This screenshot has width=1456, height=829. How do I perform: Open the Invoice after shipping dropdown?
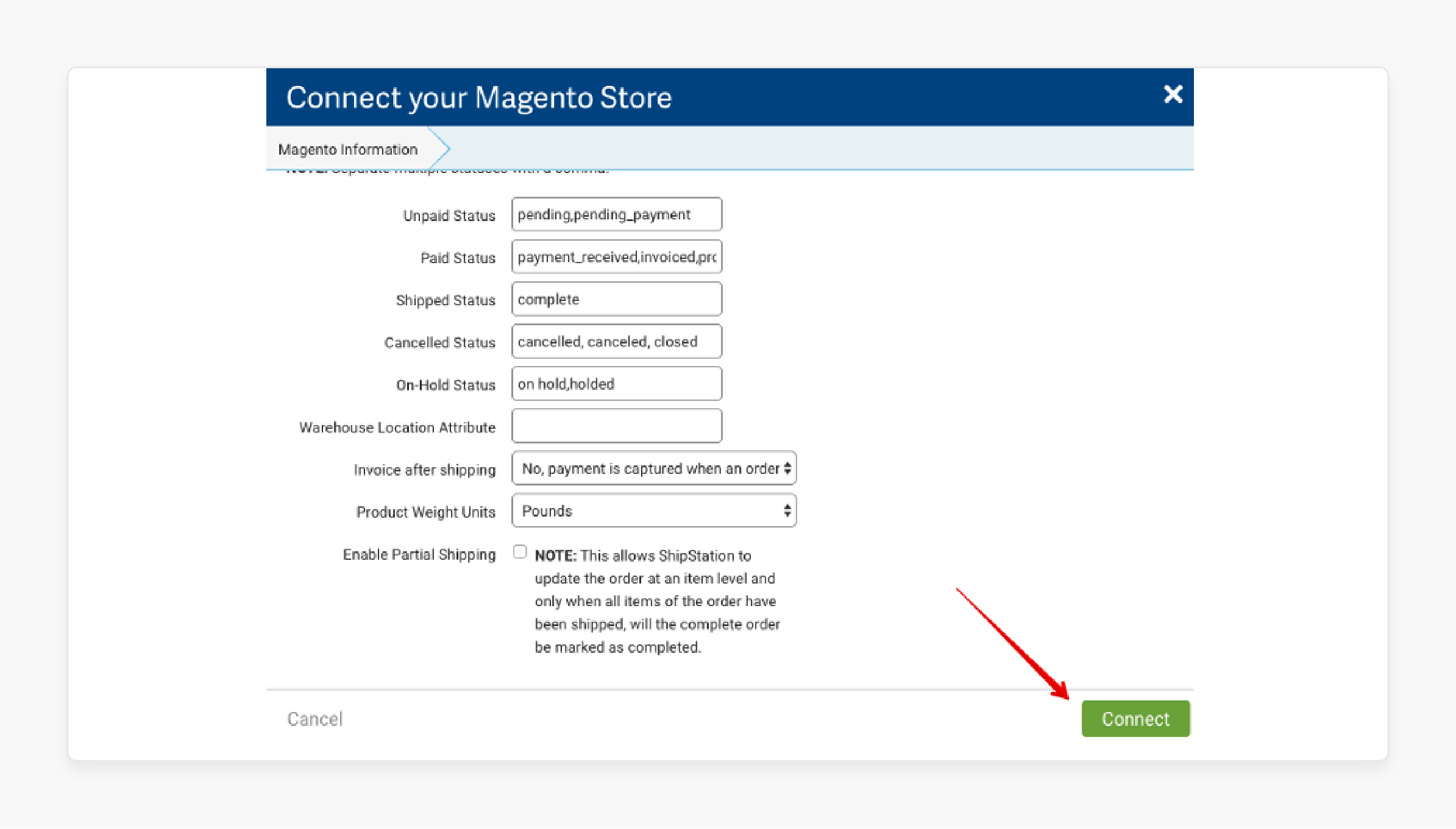click(654, 468)
